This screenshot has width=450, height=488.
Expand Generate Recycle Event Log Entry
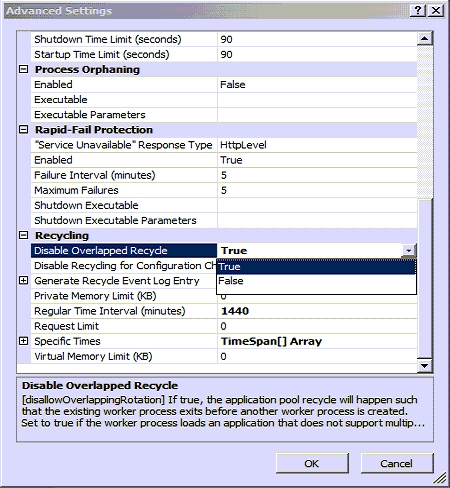(23, 281)
